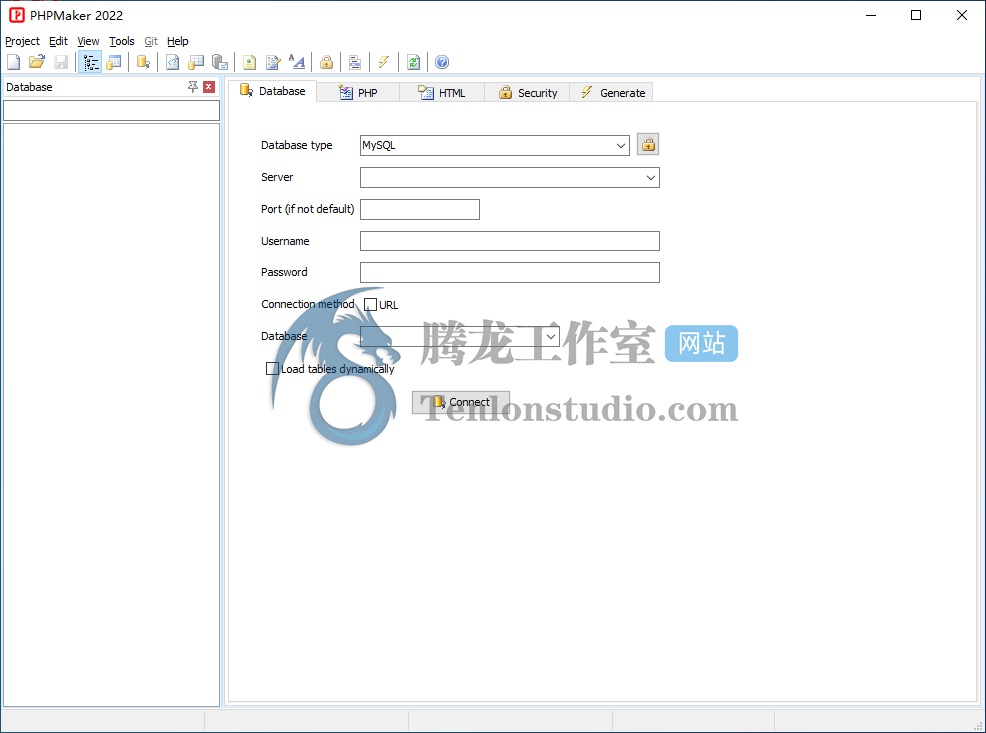
Task: Click the padlock security toolbar icon
Action: coord(326,62)
